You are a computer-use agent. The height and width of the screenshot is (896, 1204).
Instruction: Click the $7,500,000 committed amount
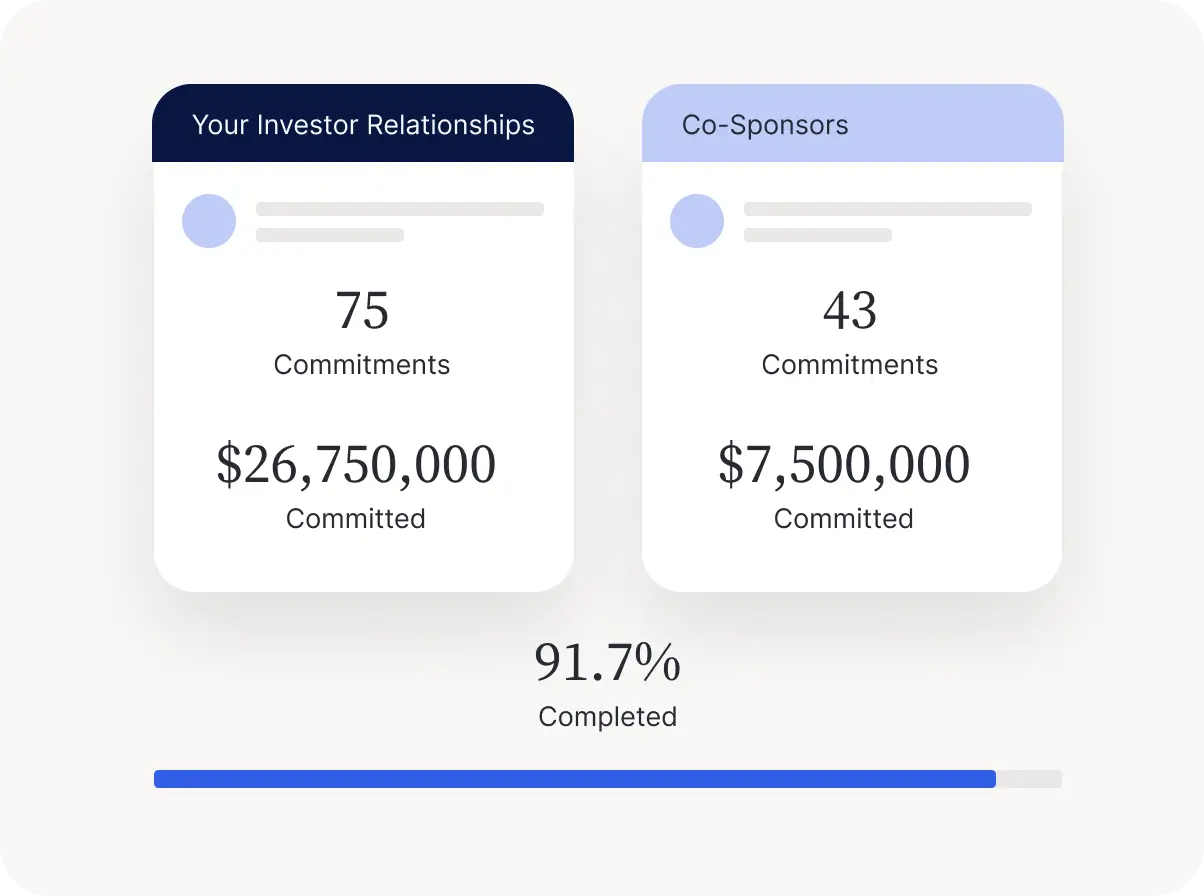[x=844, y=465]
